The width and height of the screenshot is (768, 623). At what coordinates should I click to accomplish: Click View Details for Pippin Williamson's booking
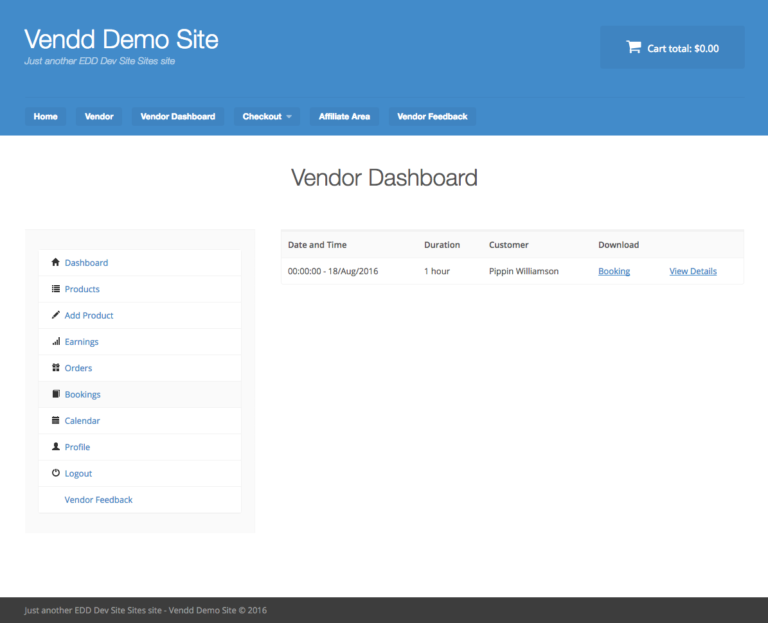coord(693,271)
